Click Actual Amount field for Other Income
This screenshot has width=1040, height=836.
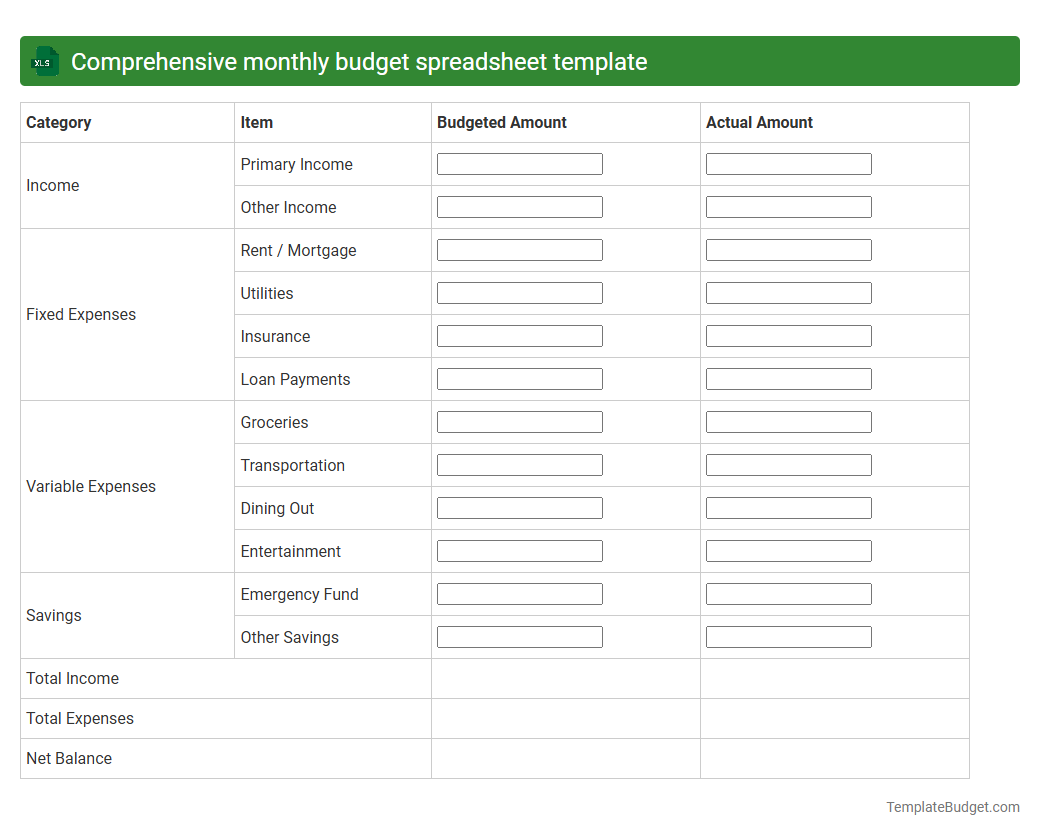788,206
